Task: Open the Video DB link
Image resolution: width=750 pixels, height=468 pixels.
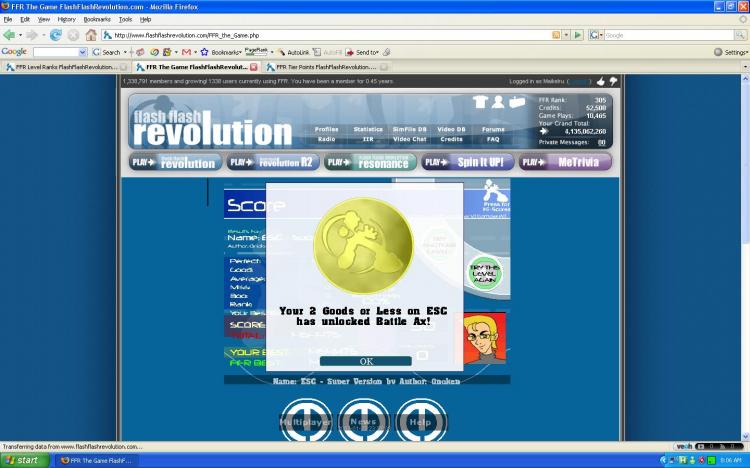Action: [451, 129]
